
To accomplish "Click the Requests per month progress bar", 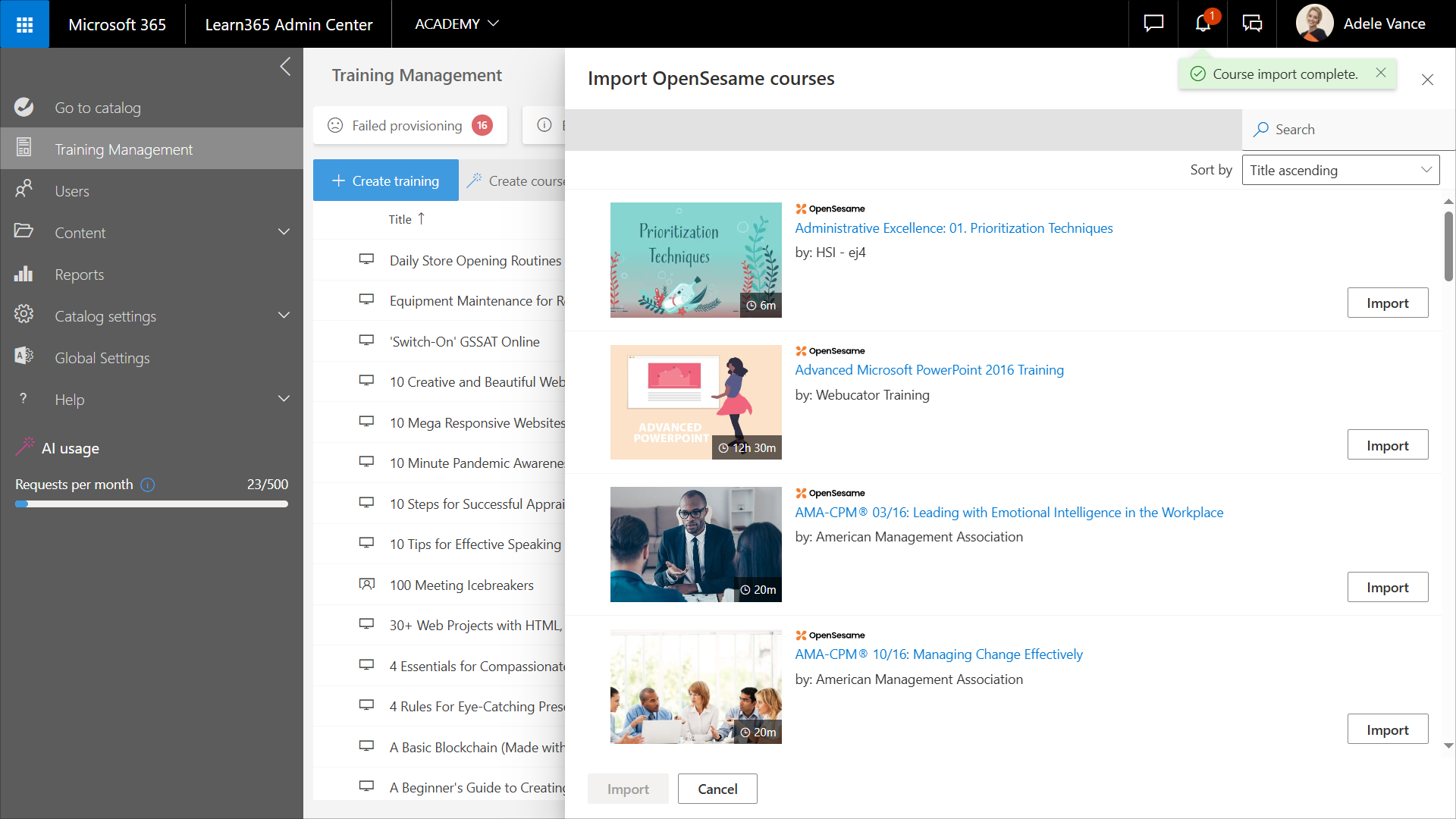I will pos(152,504).
